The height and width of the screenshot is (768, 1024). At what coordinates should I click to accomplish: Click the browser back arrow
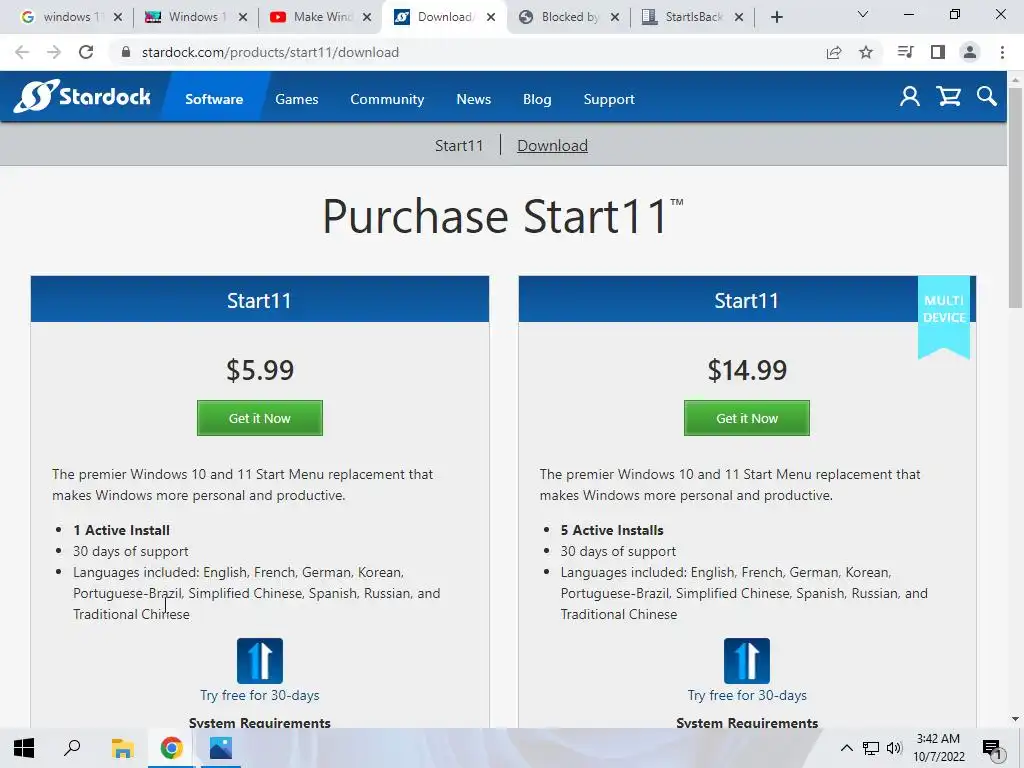pos(22,52)
